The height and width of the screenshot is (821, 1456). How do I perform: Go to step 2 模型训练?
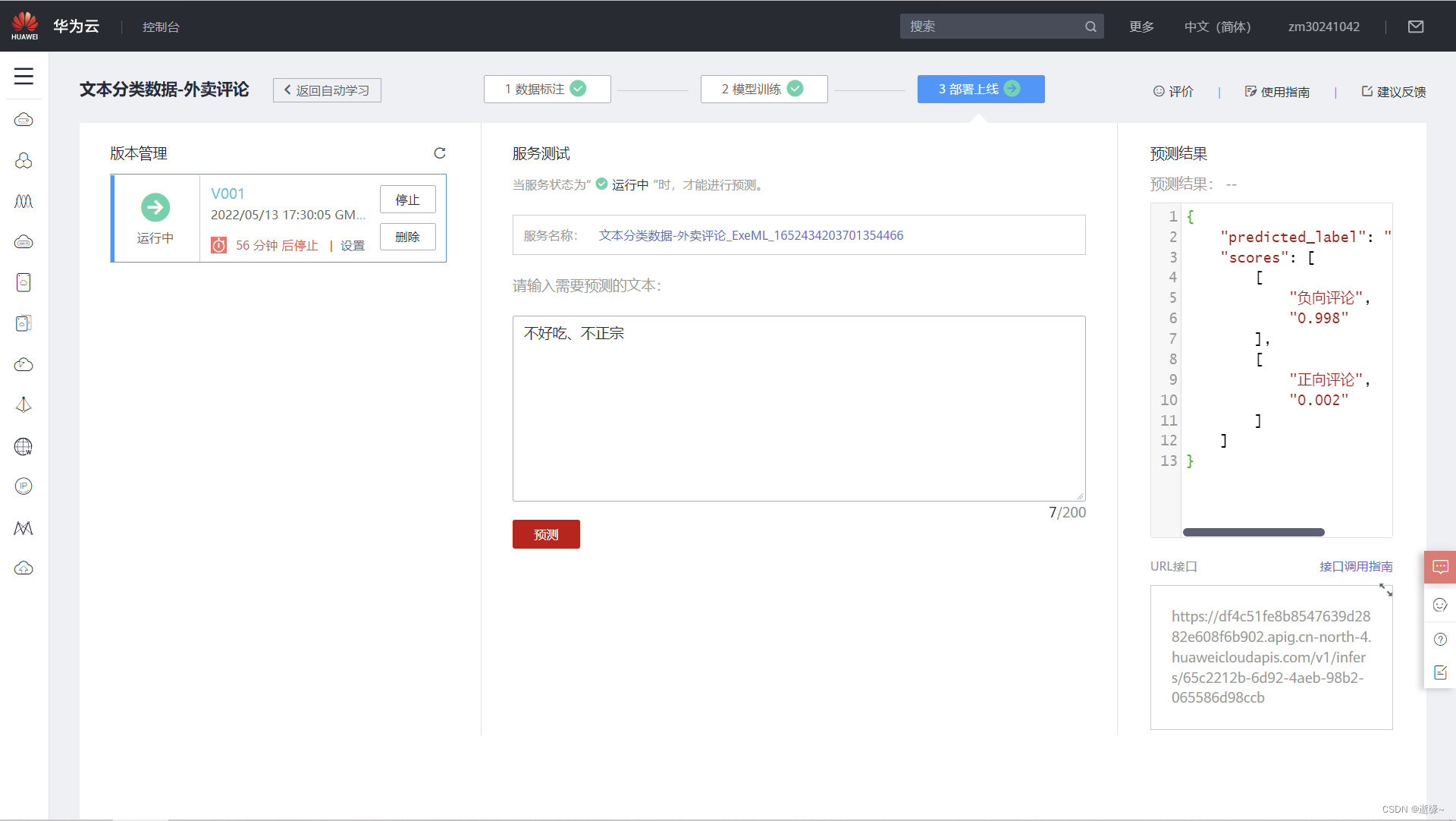pos(764,89)
